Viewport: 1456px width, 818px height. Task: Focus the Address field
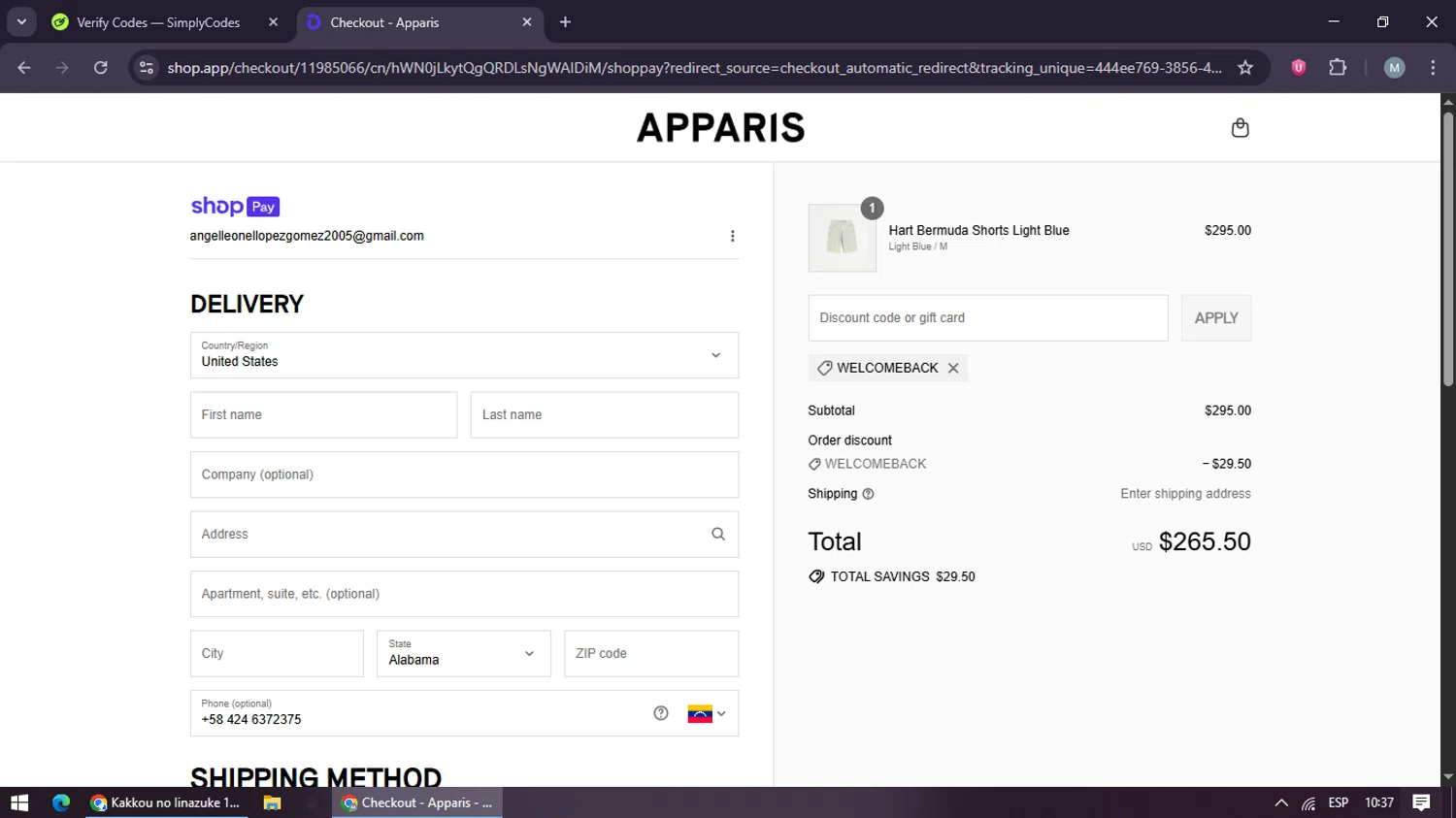464,534
